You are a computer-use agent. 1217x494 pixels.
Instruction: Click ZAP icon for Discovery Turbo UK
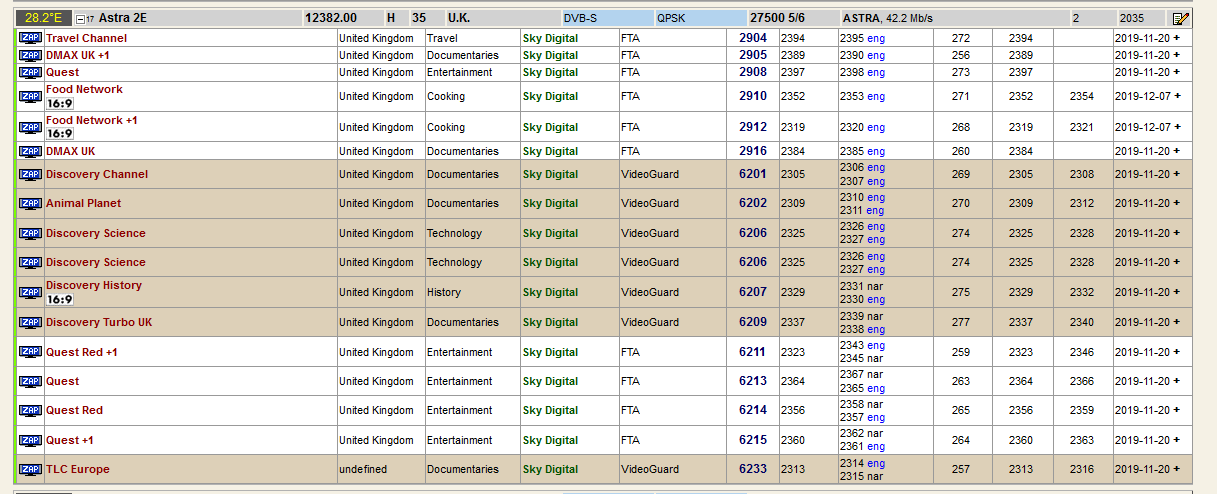click(30, 323)
